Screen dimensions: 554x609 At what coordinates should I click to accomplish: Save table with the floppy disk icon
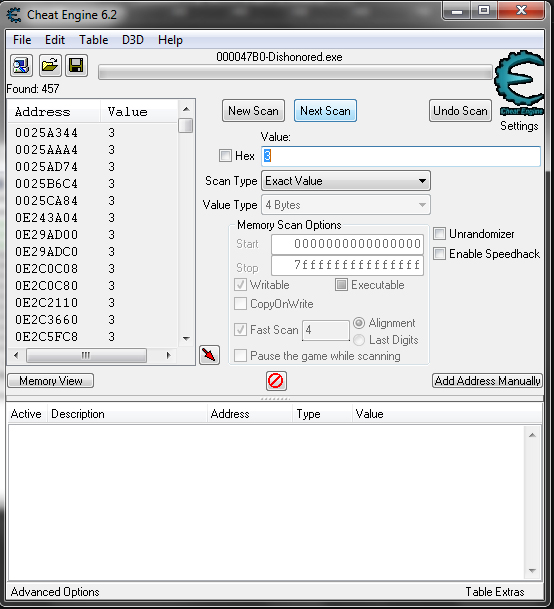click(76, 65)
